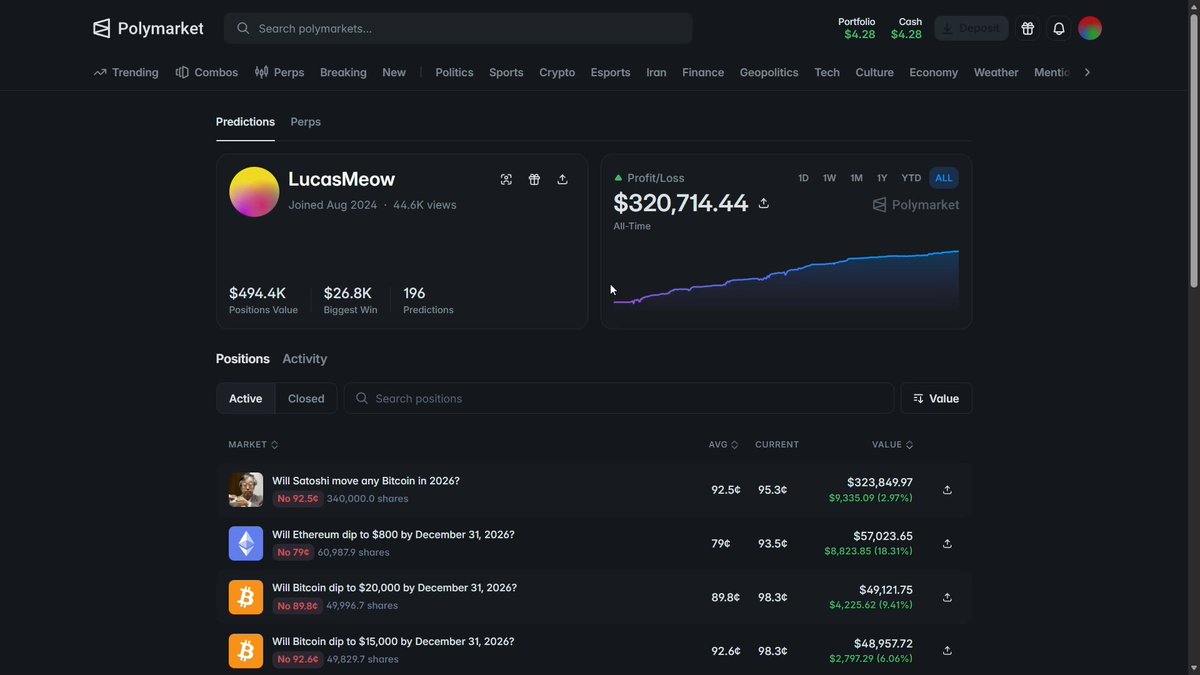
Task: Open the Value sort dropdown button
Action: click(x=936, y=398)
